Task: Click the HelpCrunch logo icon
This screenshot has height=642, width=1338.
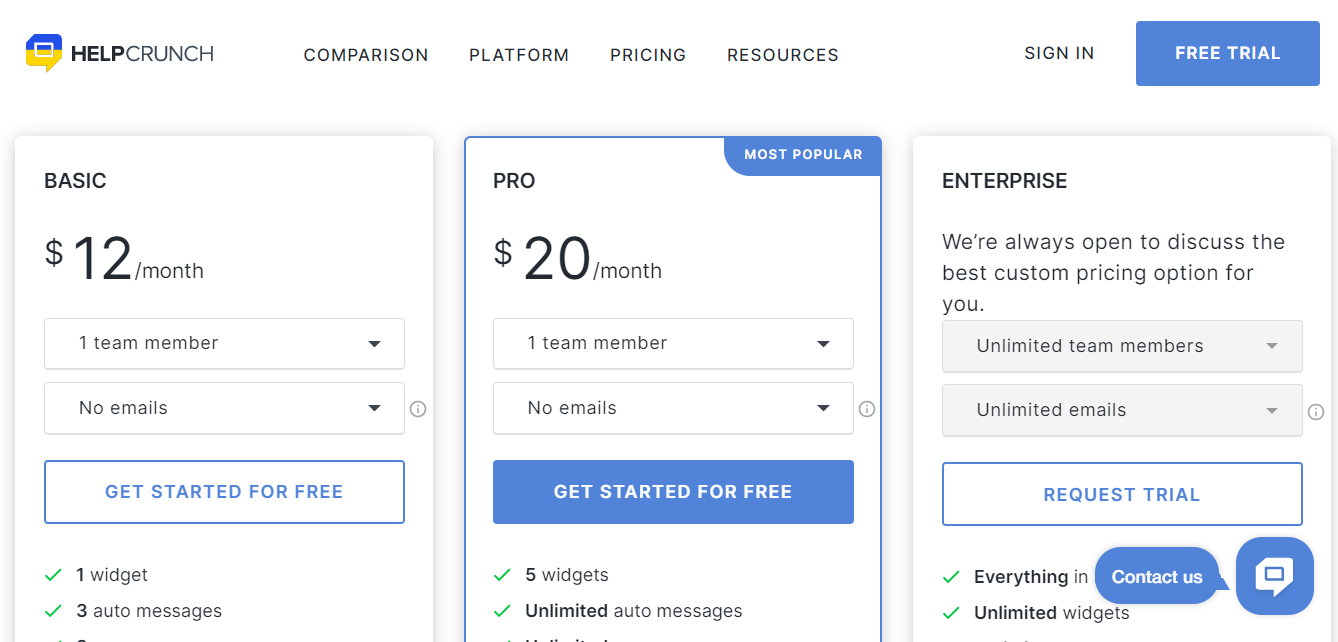Action: click(x=44, y=53)
